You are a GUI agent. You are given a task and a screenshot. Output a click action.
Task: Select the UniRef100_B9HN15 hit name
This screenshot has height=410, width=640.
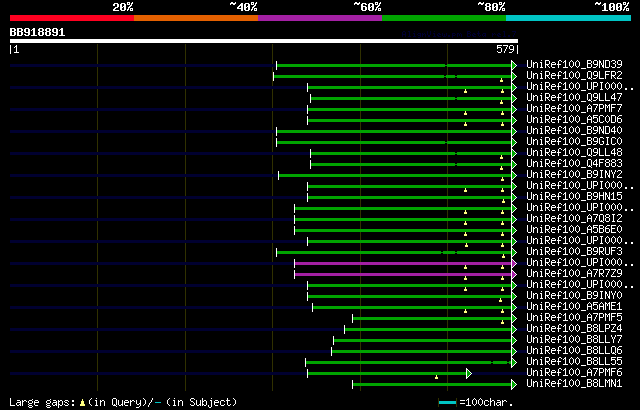(x=574, y=197)
